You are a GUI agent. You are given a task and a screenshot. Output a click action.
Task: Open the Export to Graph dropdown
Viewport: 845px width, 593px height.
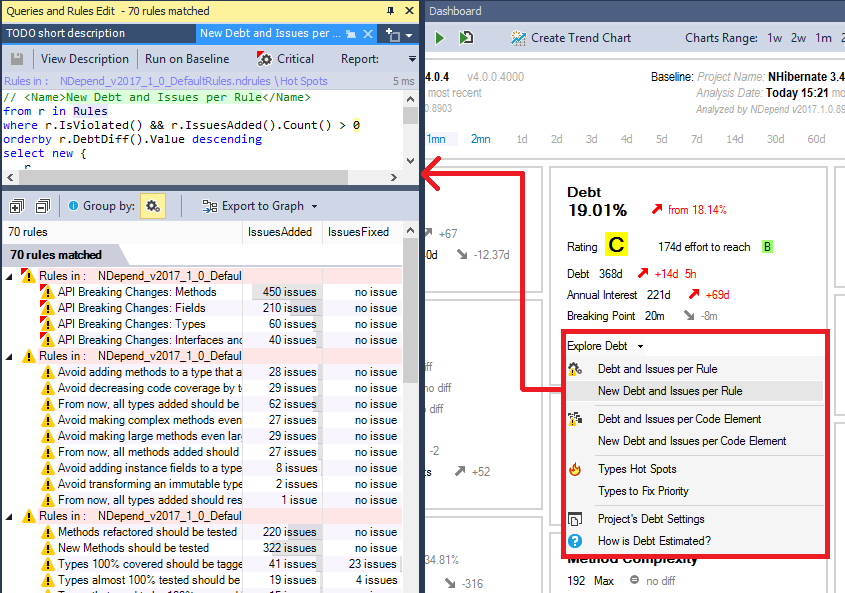click(x=260, y=206)
